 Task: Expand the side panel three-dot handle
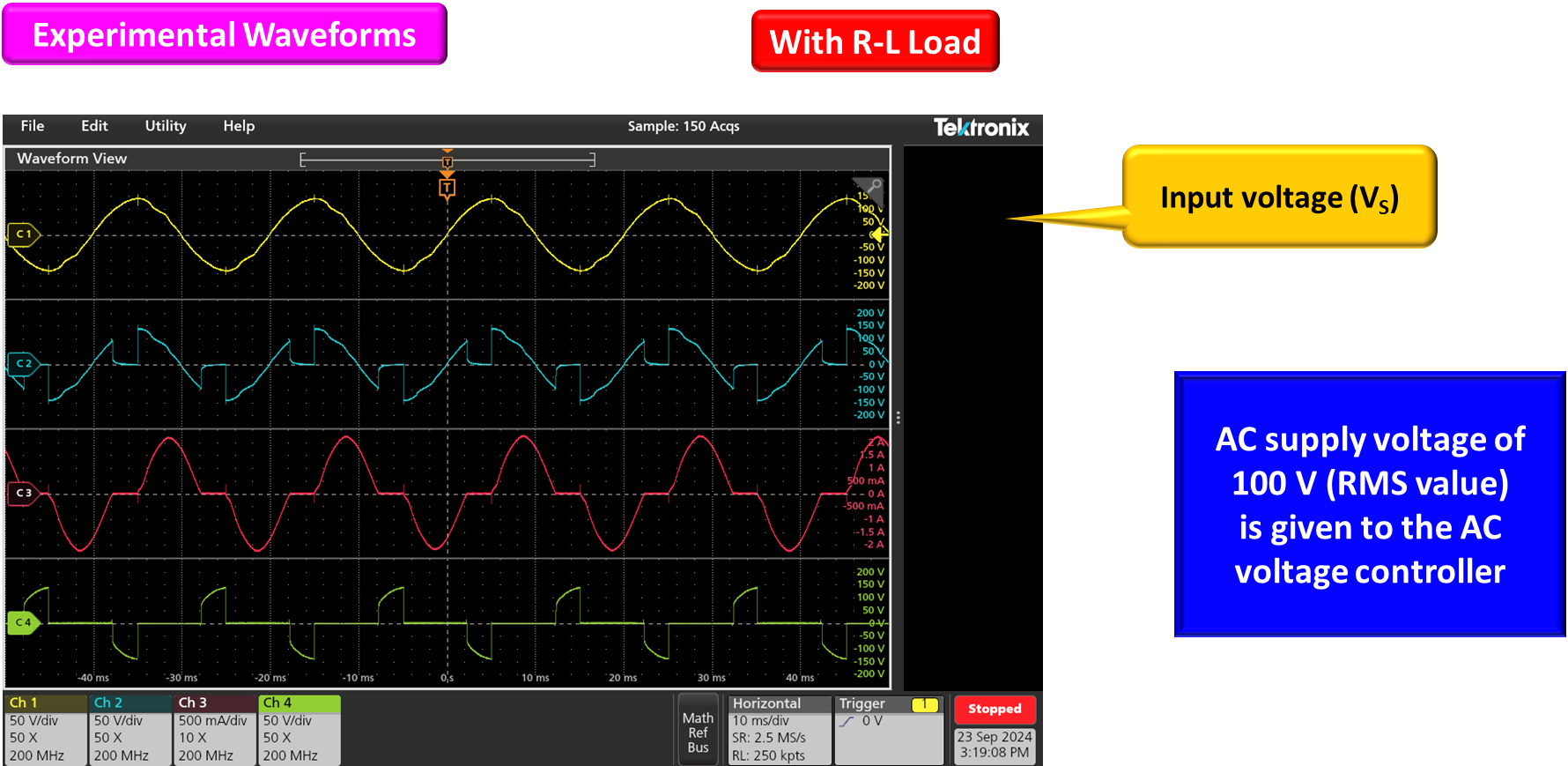(898, 418)
